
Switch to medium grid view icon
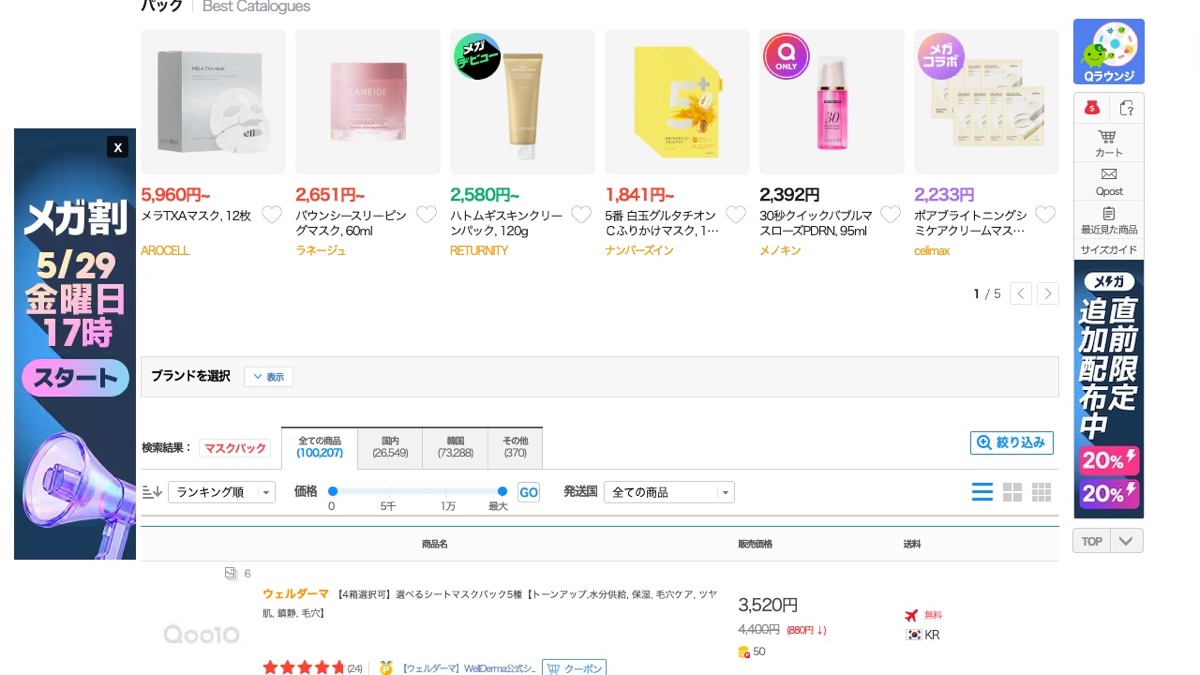click(1013, 492)
